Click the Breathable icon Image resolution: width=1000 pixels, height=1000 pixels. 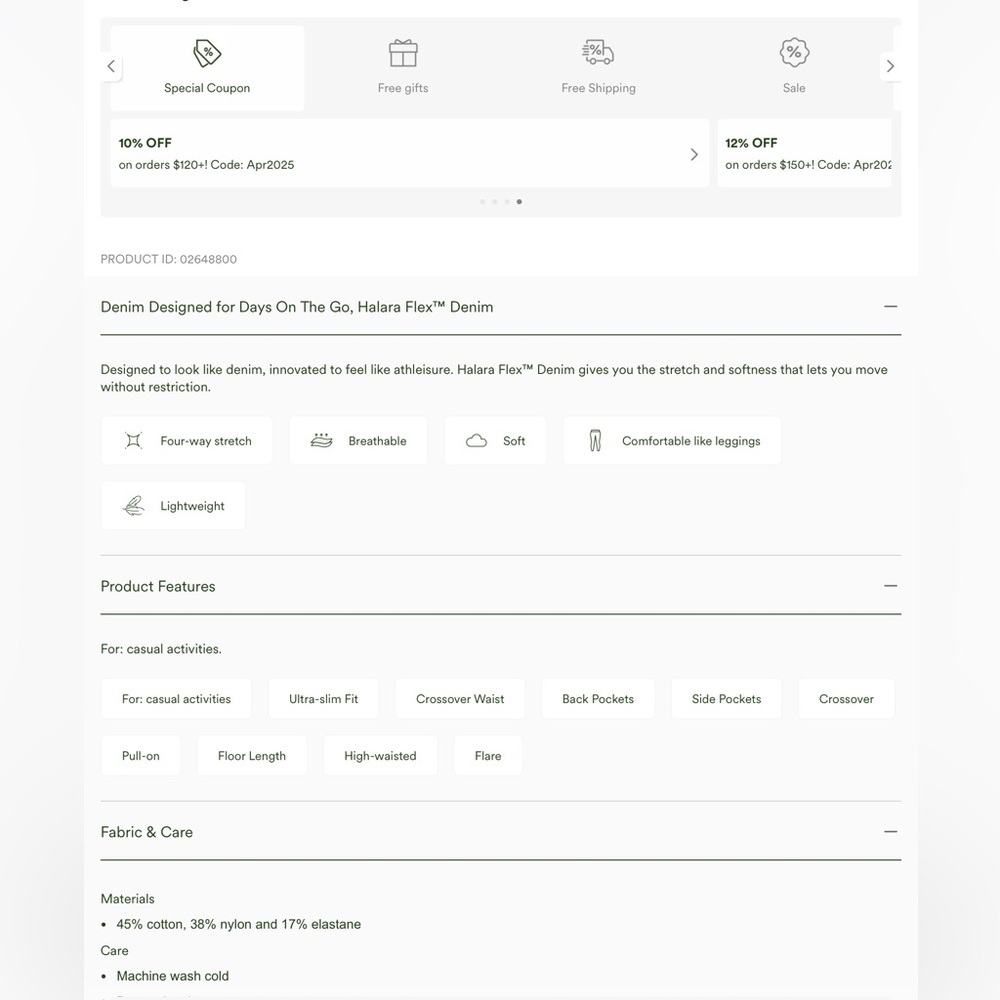click(x=321, y=441)
